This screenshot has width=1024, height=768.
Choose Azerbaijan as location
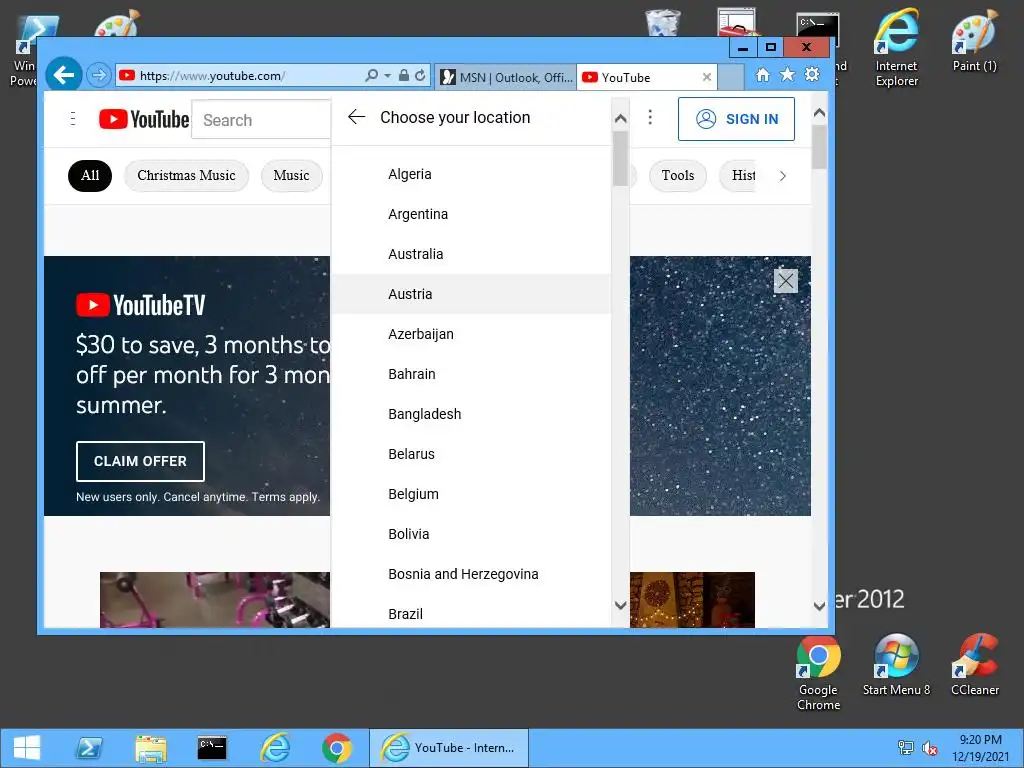tap(471, 334)
